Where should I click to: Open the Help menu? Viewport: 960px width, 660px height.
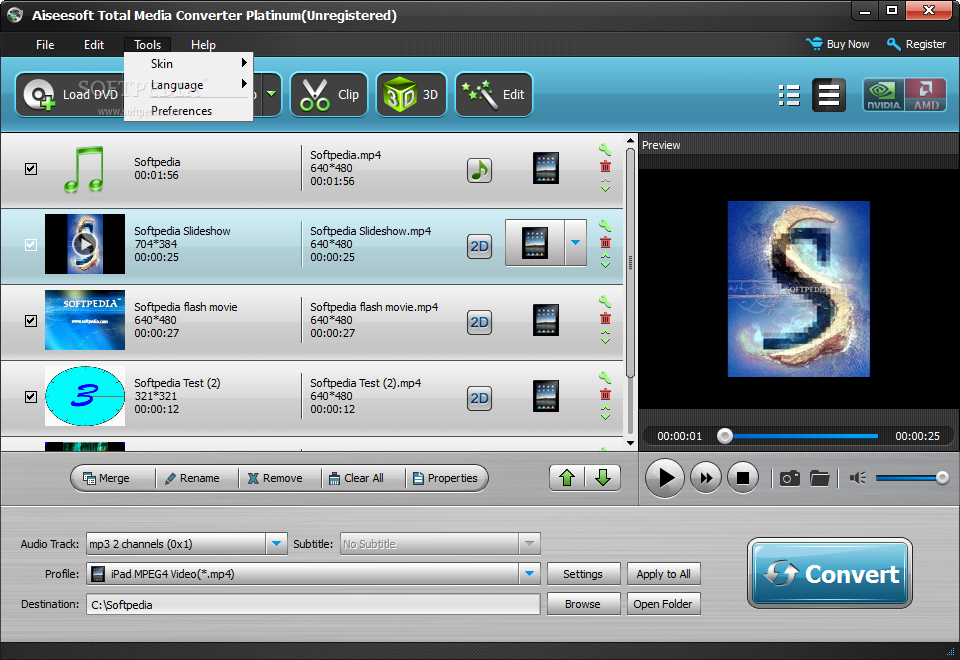(x=203, y=45)
